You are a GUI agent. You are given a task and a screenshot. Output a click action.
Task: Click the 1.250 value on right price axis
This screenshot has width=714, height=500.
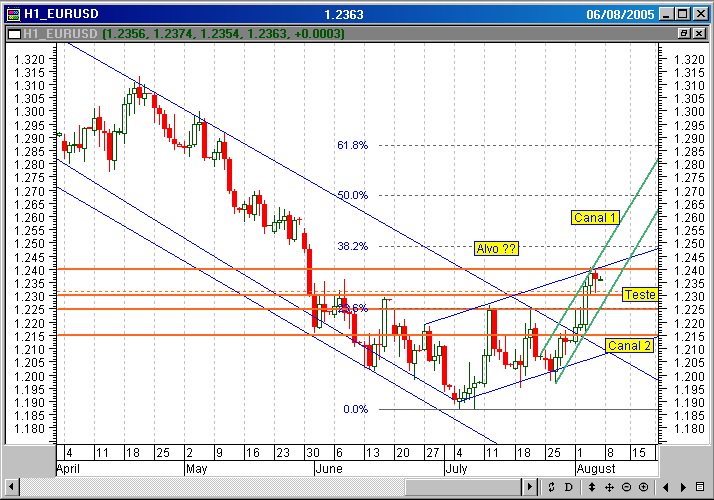(x=689, y=244)
